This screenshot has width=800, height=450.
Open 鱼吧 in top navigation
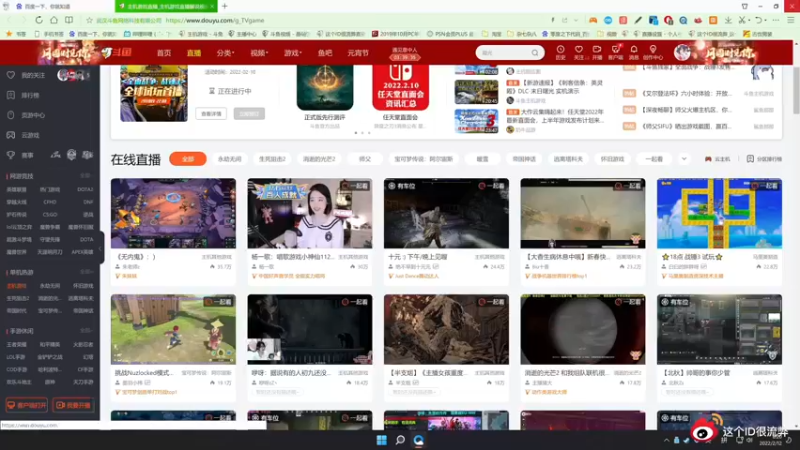pyautogui.click(x=325, y=53)
